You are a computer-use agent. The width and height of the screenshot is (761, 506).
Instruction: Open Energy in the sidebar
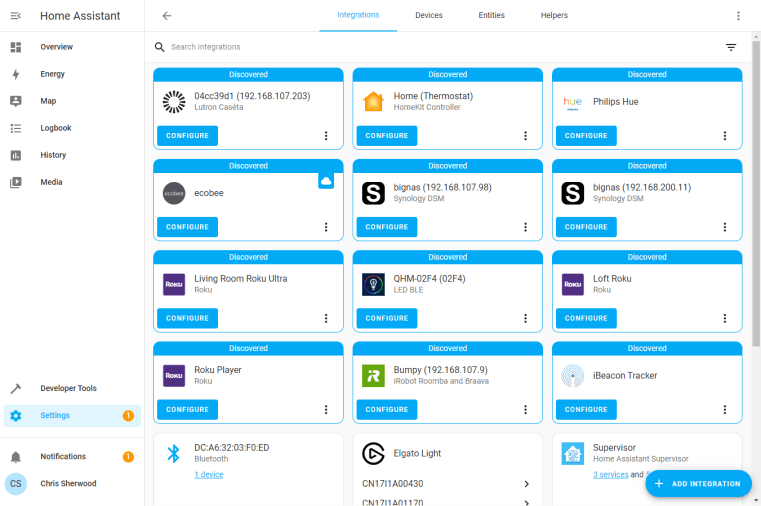(72, 74)
